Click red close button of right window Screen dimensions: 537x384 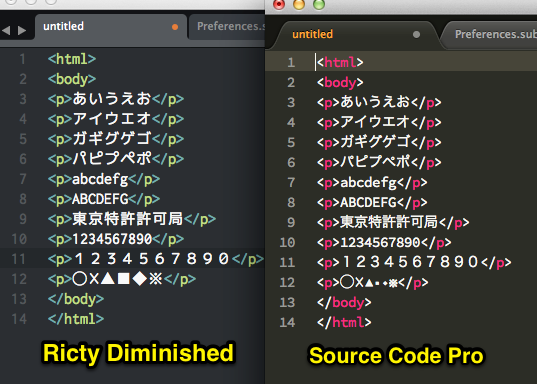(279, 4)
